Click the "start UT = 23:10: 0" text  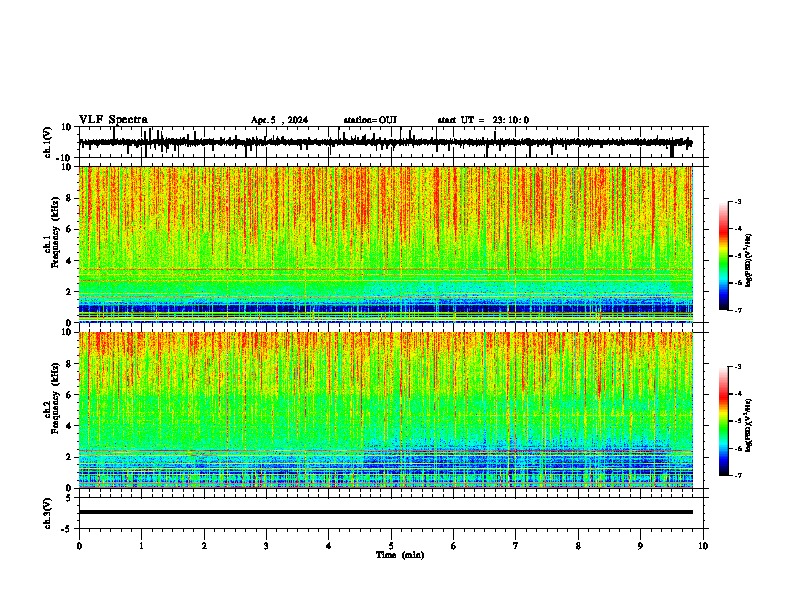click(x=483, y=120)
